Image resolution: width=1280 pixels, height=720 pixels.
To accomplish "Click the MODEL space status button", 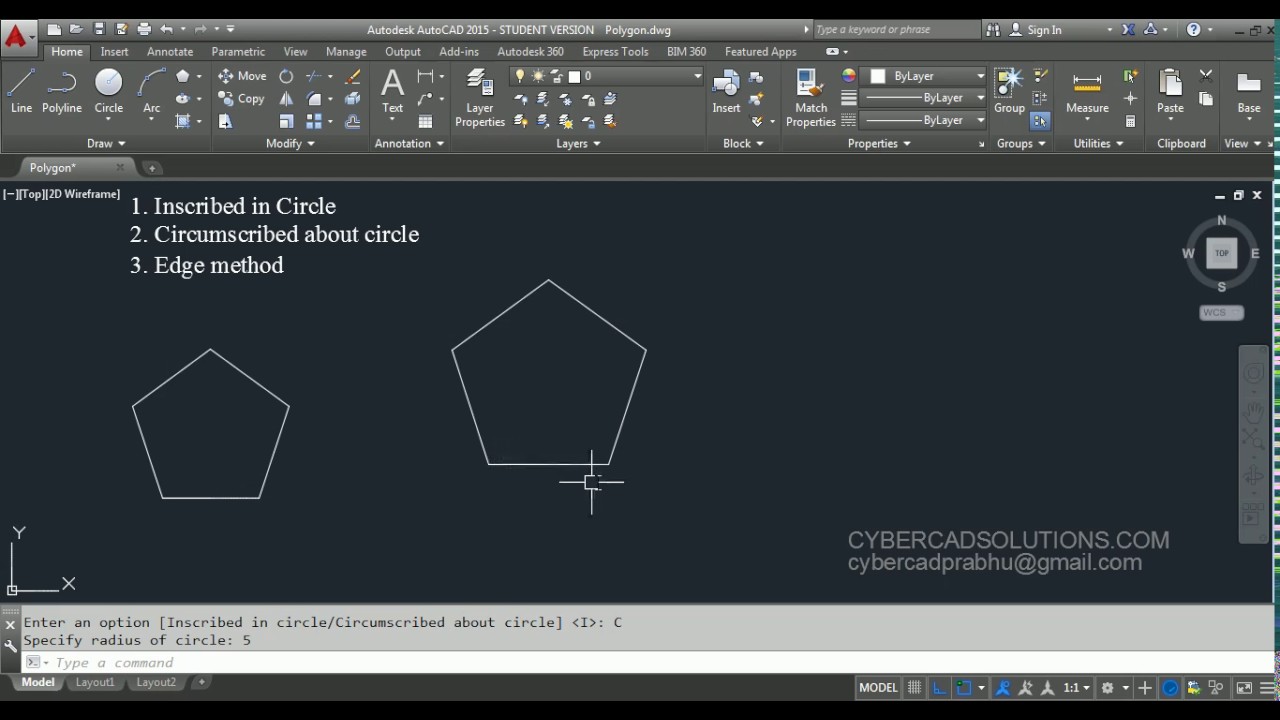I will (878, 688).
